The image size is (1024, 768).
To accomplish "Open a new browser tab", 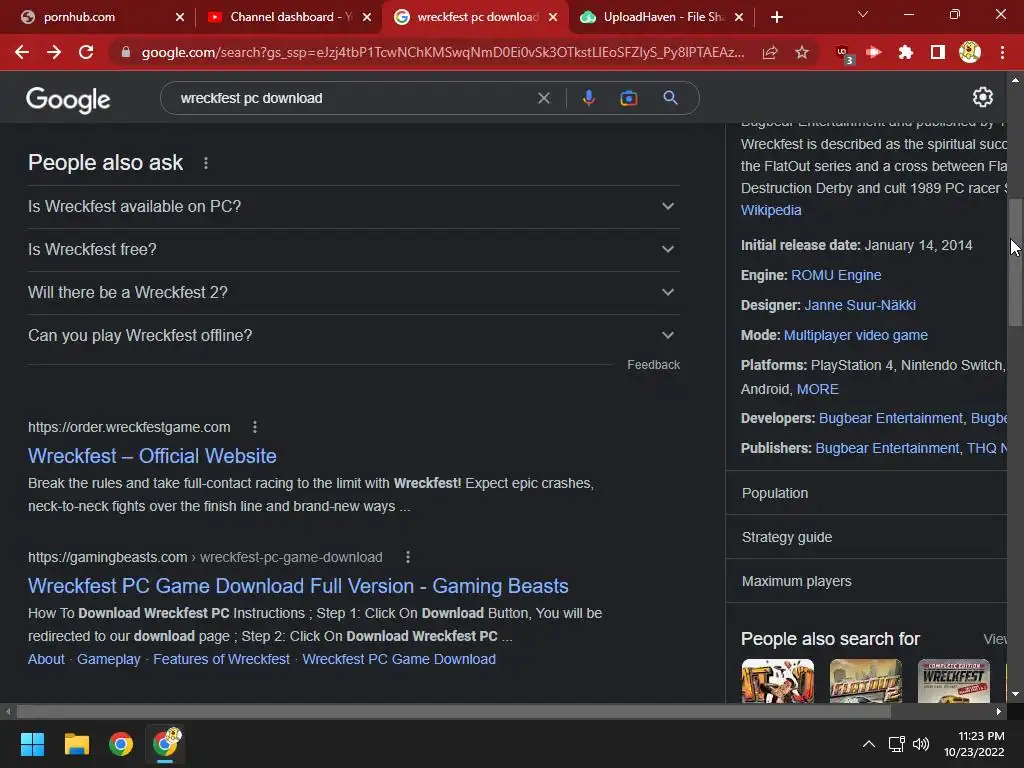I will 776,17.
